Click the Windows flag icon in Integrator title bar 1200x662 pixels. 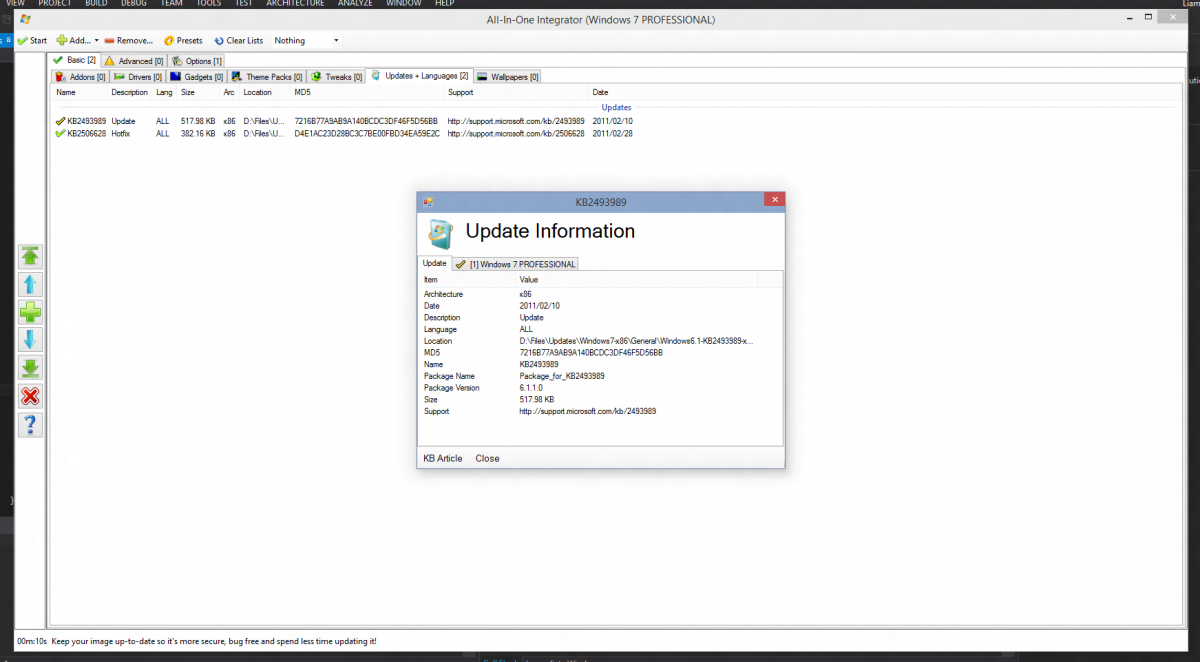click(x=24, y=19)
